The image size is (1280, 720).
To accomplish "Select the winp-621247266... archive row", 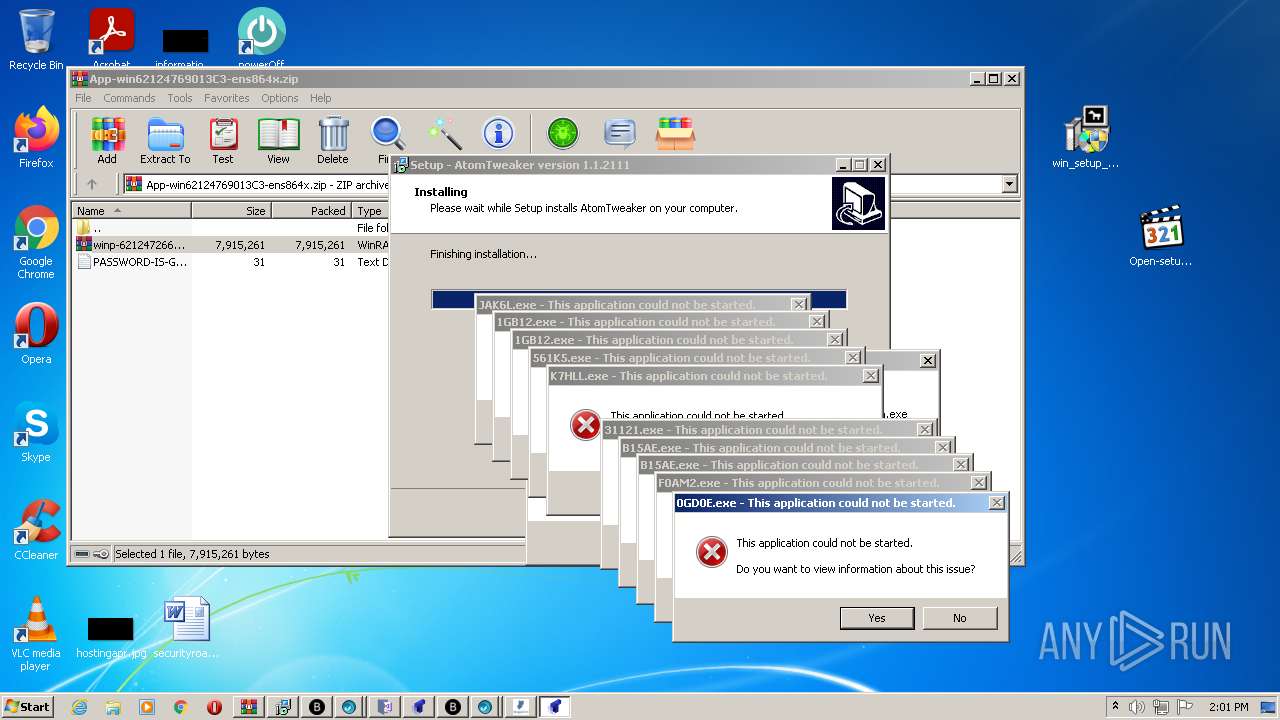I will [230, 245].
